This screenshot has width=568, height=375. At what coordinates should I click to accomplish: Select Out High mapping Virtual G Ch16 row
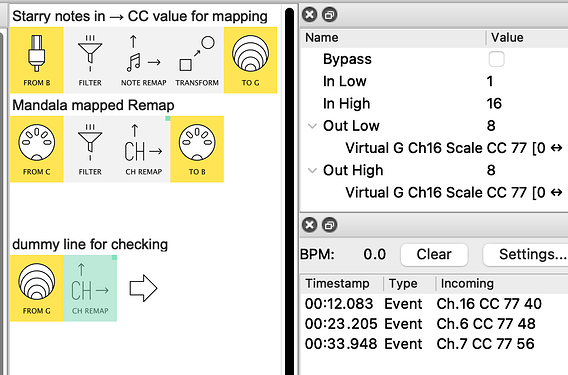pos(435,192)
